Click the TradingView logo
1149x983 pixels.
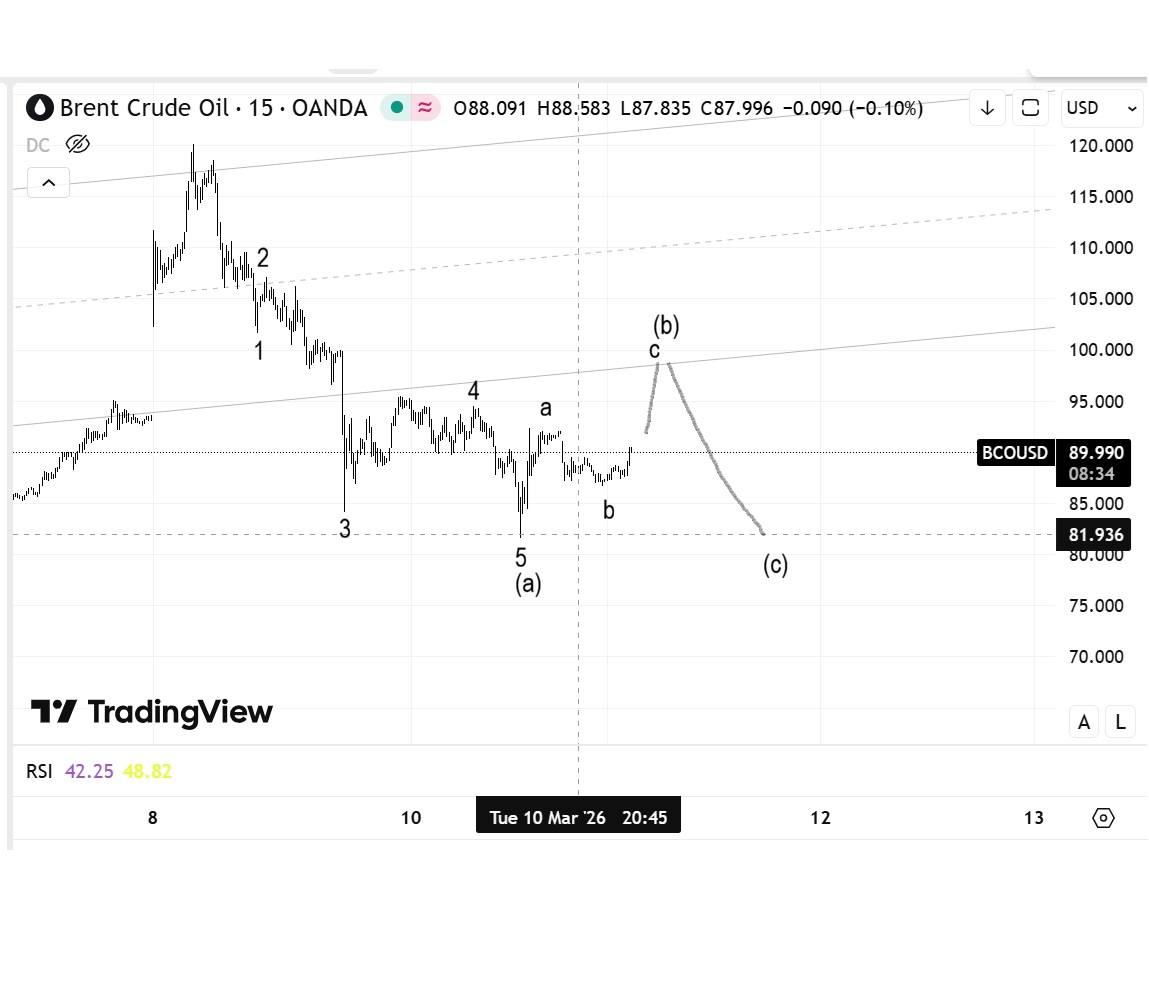(x=152, y=712)
